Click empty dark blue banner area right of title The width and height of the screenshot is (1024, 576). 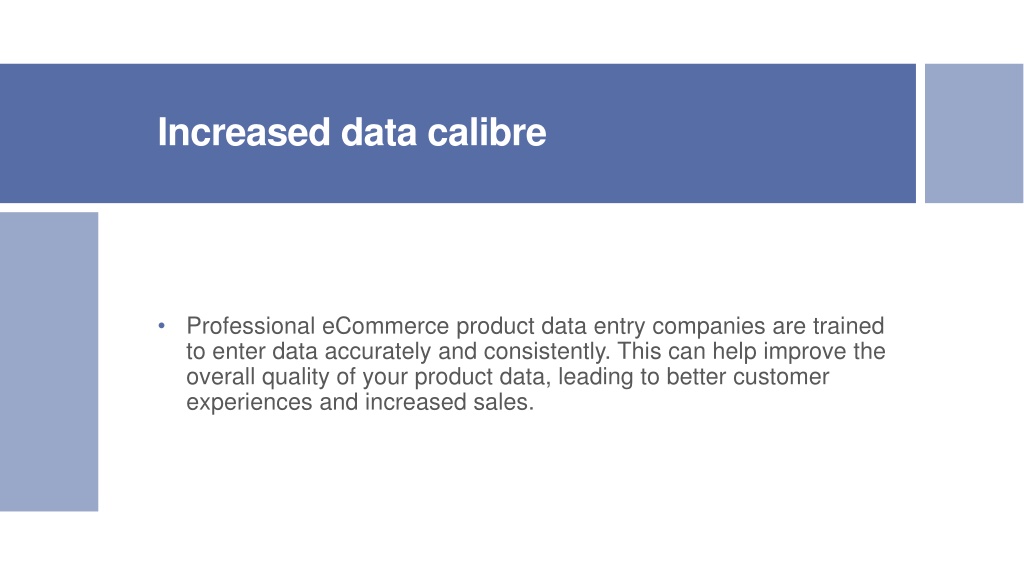[x=731, y=133]
